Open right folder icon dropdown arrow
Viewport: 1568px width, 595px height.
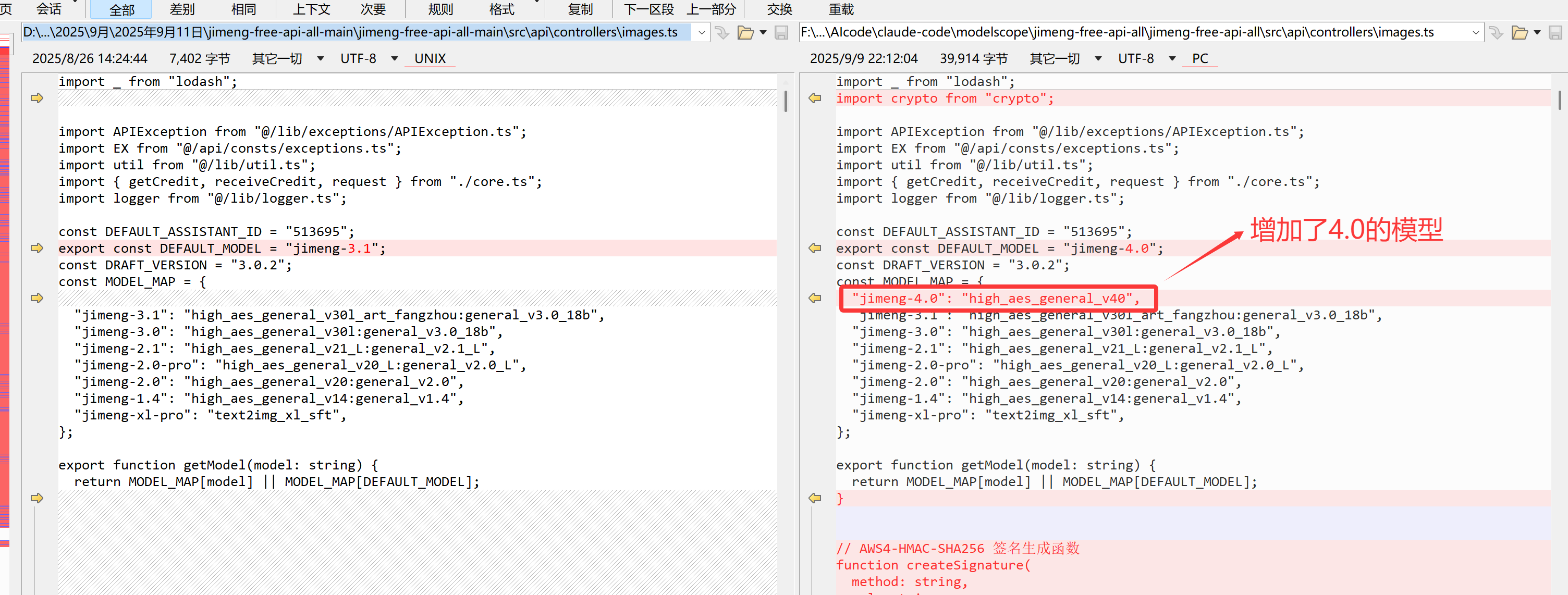click(x=1537, y=32)
